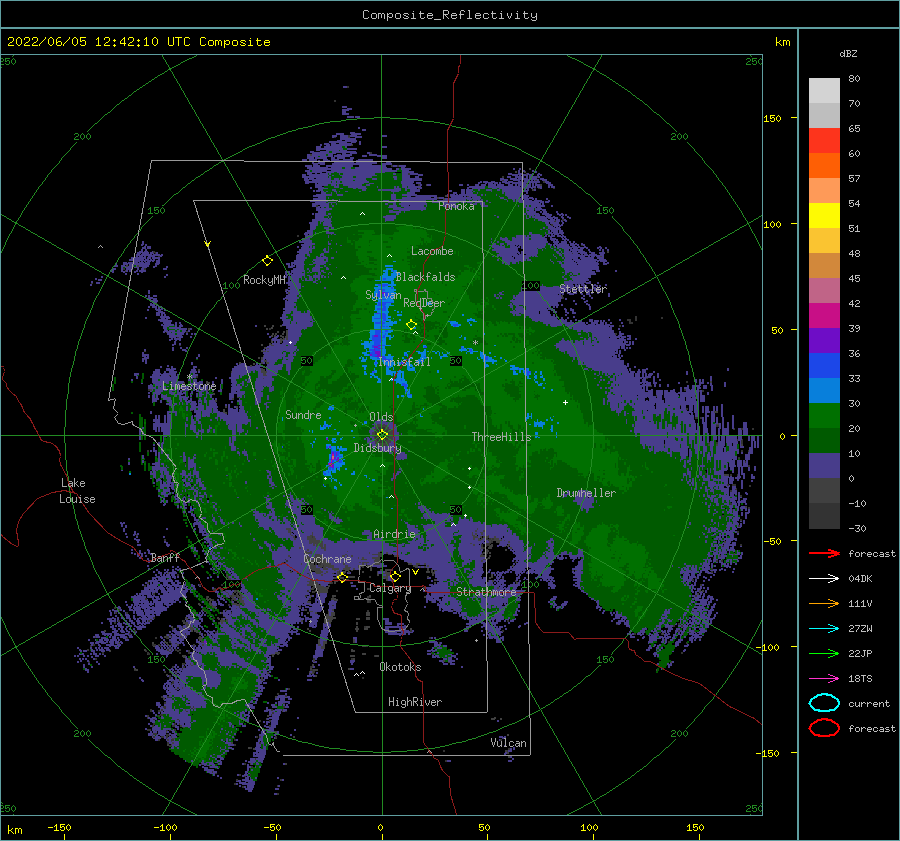Viewport: 900px width, 841px height.
Task: Click the green 22JP arrow legend icon
Action: coord(824,653)
